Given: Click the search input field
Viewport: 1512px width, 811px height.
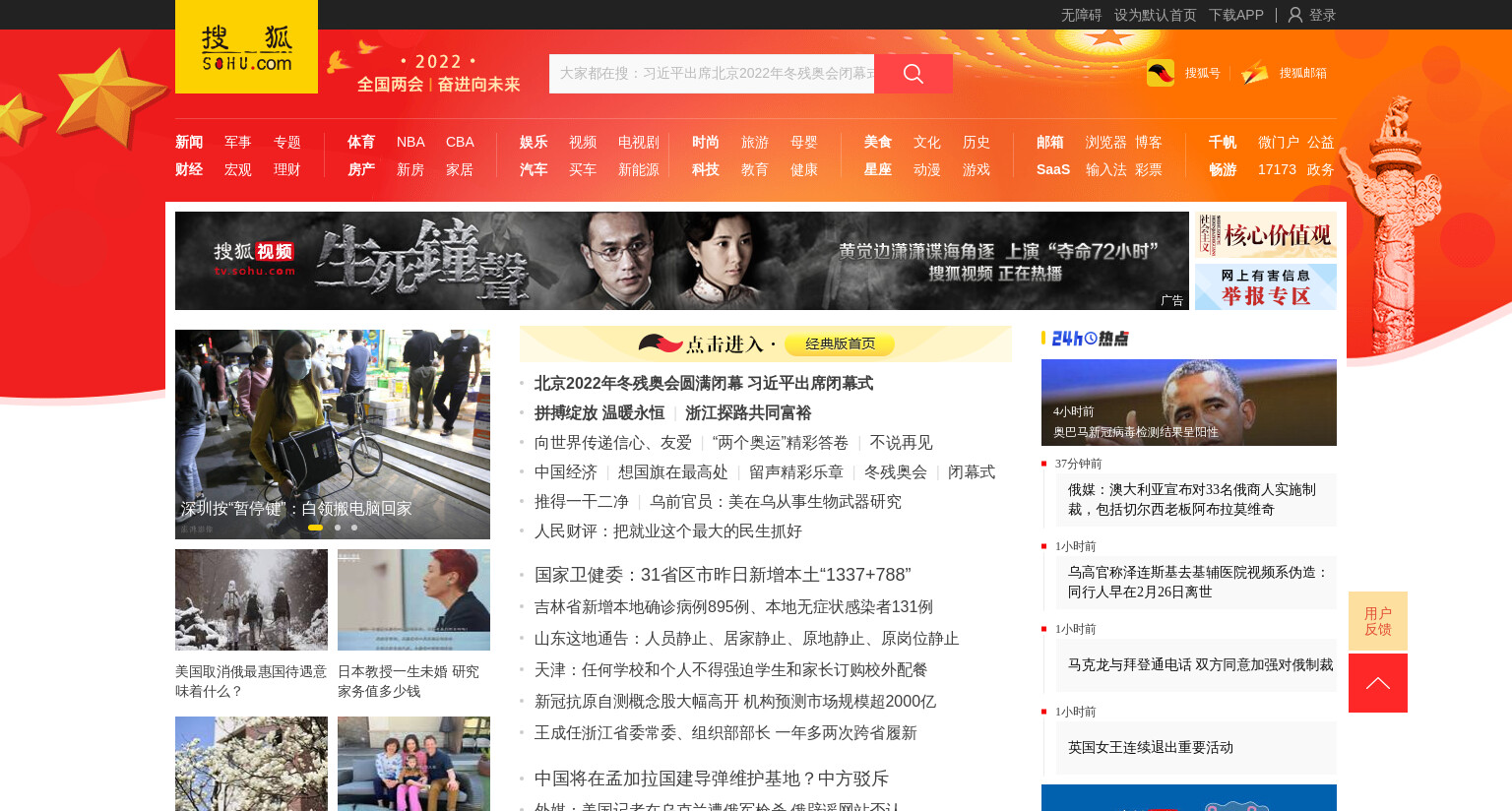Looking at the screenshot, I should (x=712, y=74).
